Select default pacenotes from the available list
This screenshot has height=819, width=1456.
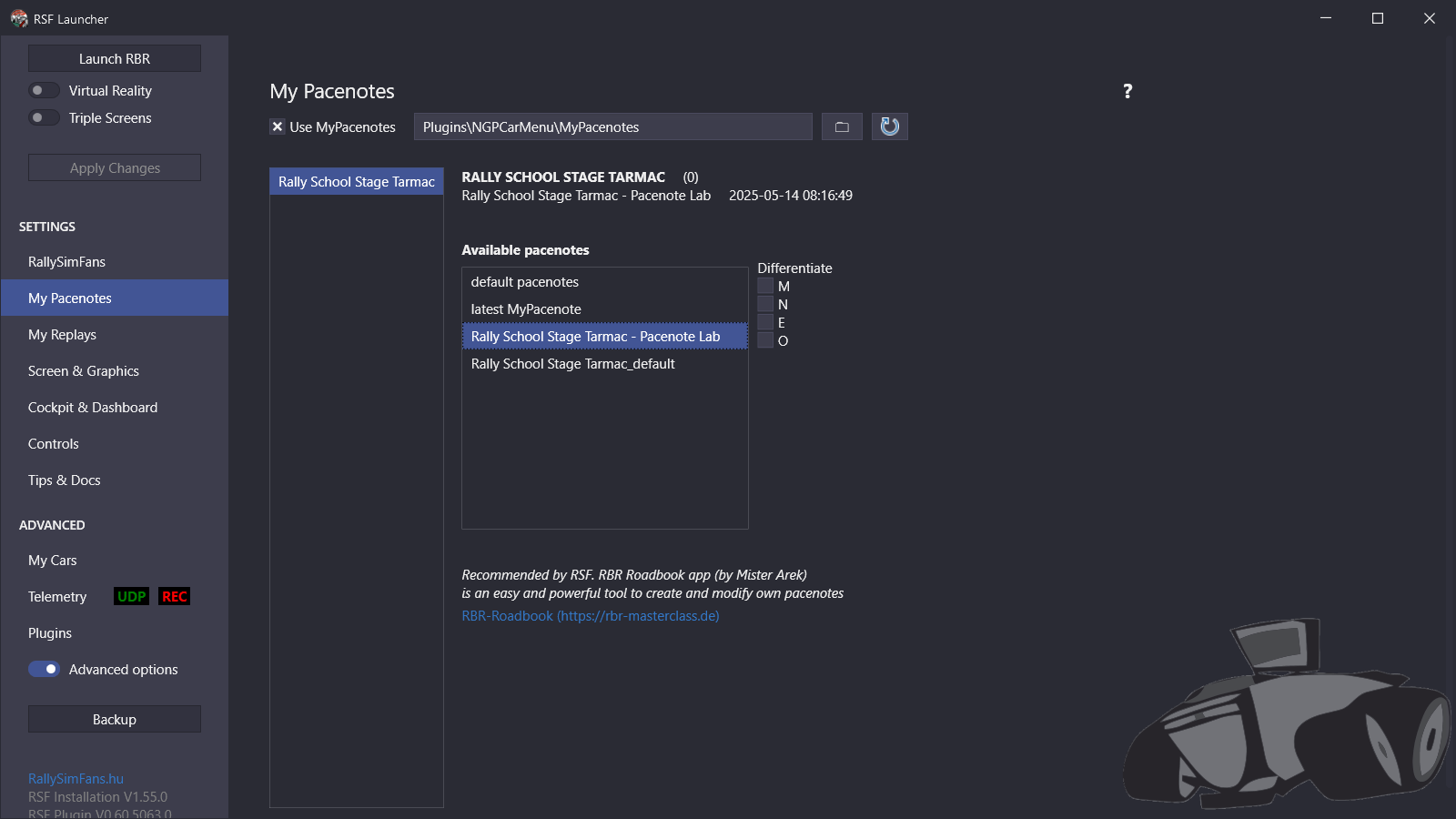coord(524,281)
